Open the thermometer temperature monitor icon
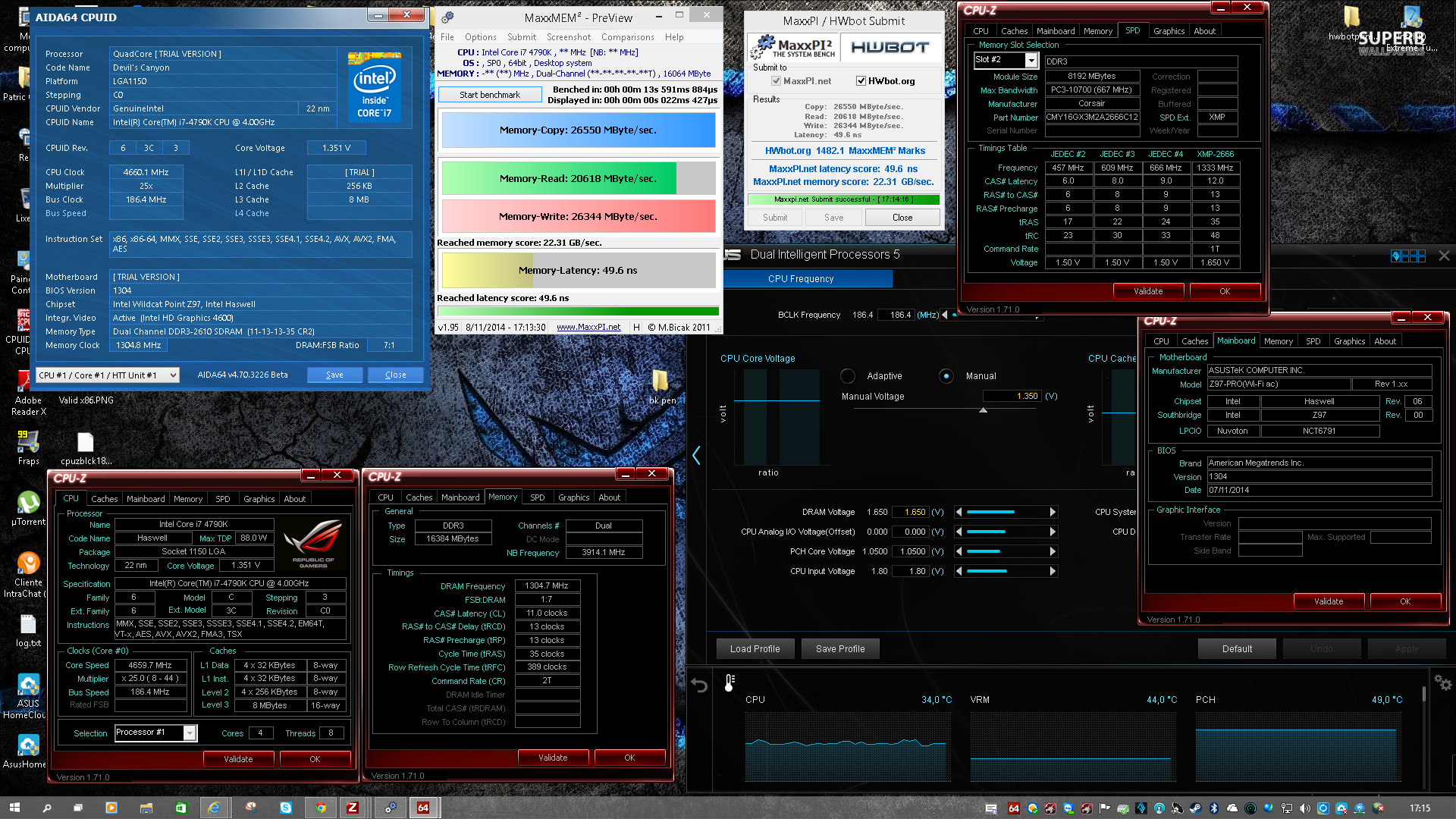Screen dimensions: 1456x819 pos(730,682)
